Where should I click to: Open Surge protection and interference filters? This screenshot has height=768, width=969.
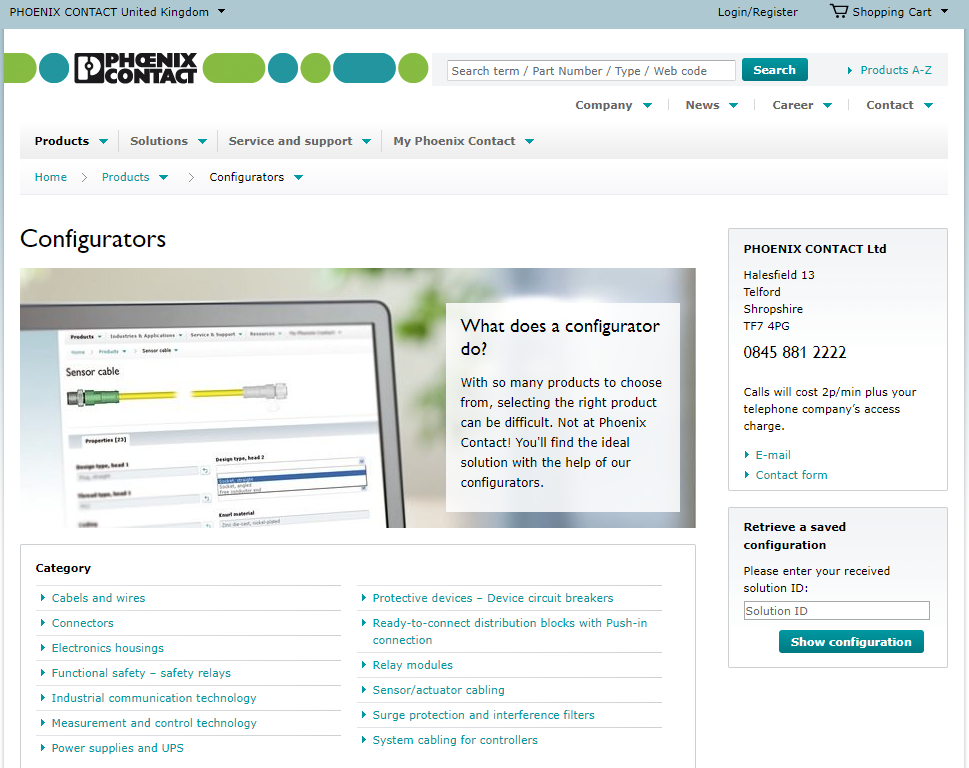[483, 715]
